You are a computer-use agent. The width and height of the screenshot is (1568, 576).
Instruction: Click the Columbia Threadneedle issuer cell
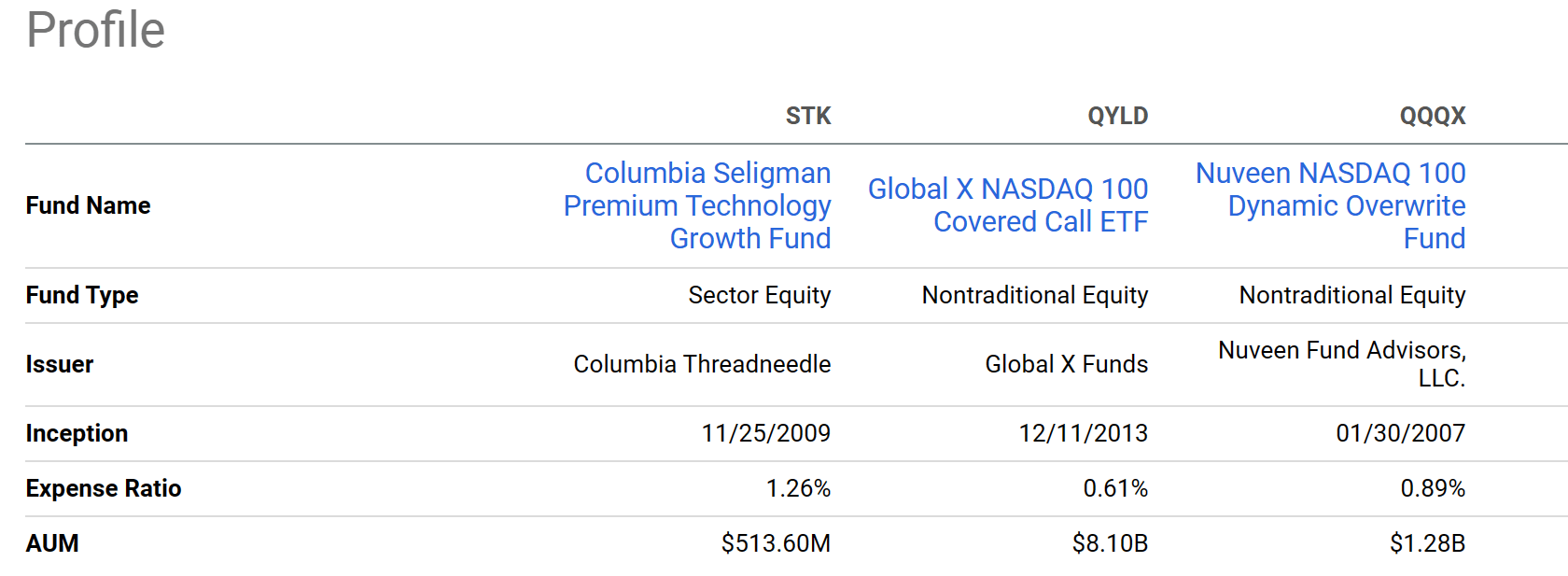pos(702,364)
